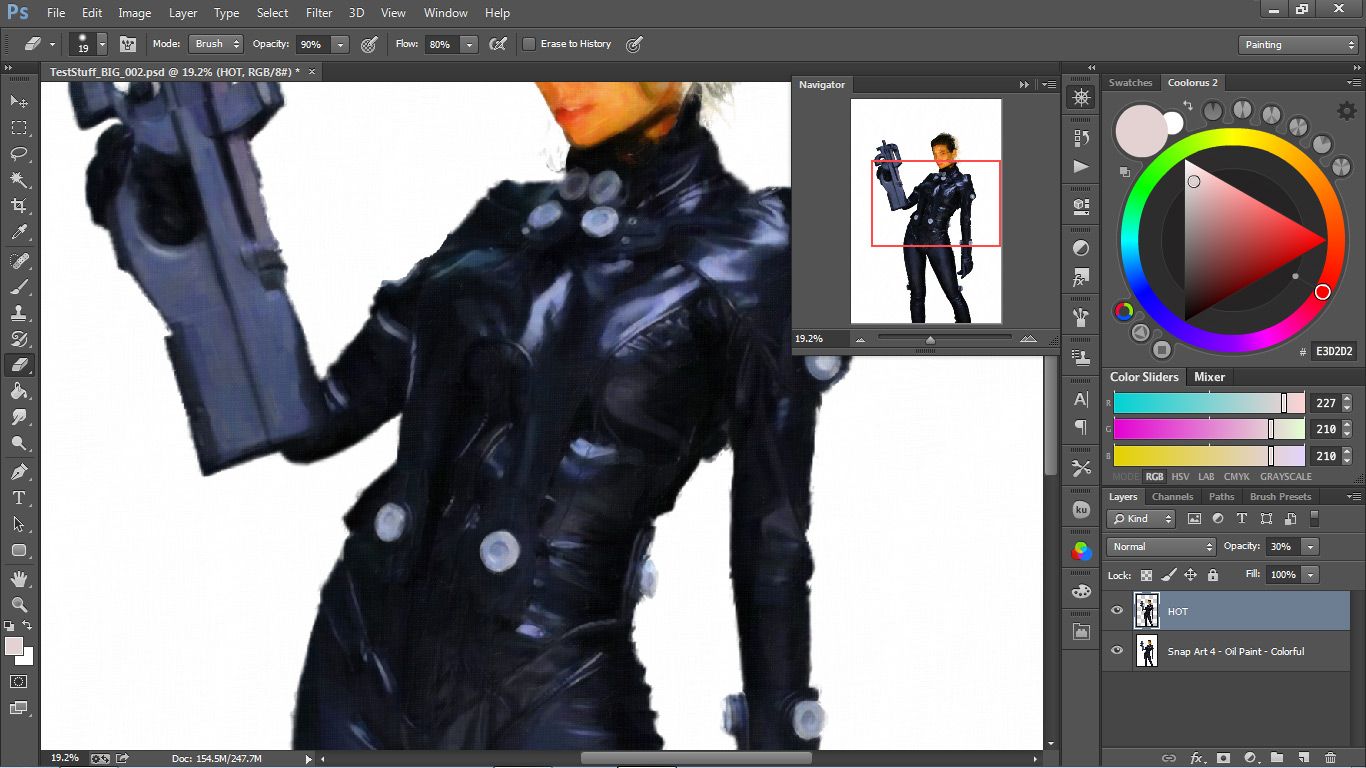Open the eraser Mode dropdown
Image resolution: width=1366 pixels, height=768 pixels.
[x=216, y=44]
